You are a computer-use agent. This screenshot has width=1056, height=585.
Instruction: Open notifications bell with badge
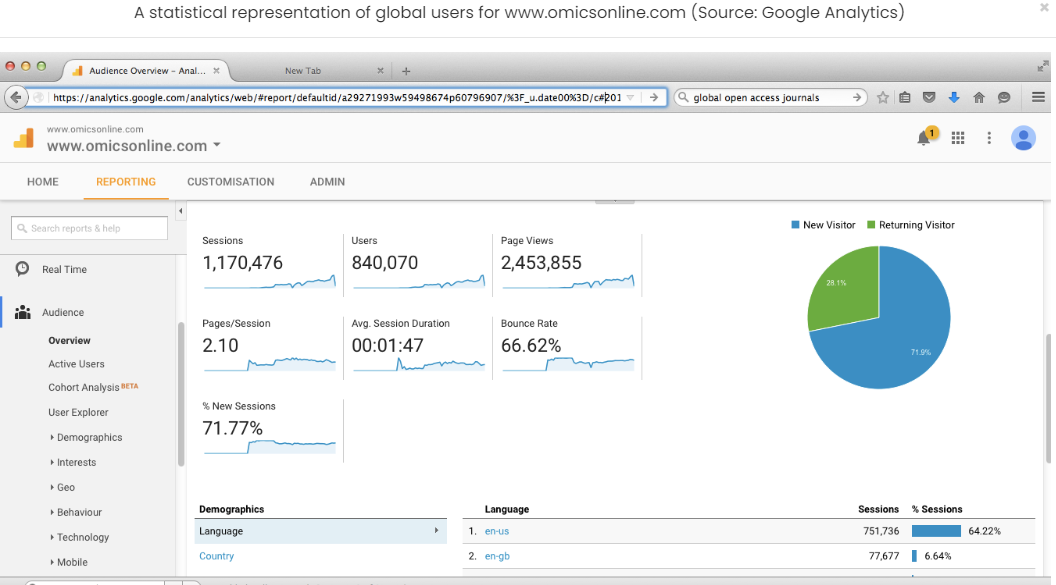[x=927, y=137]
